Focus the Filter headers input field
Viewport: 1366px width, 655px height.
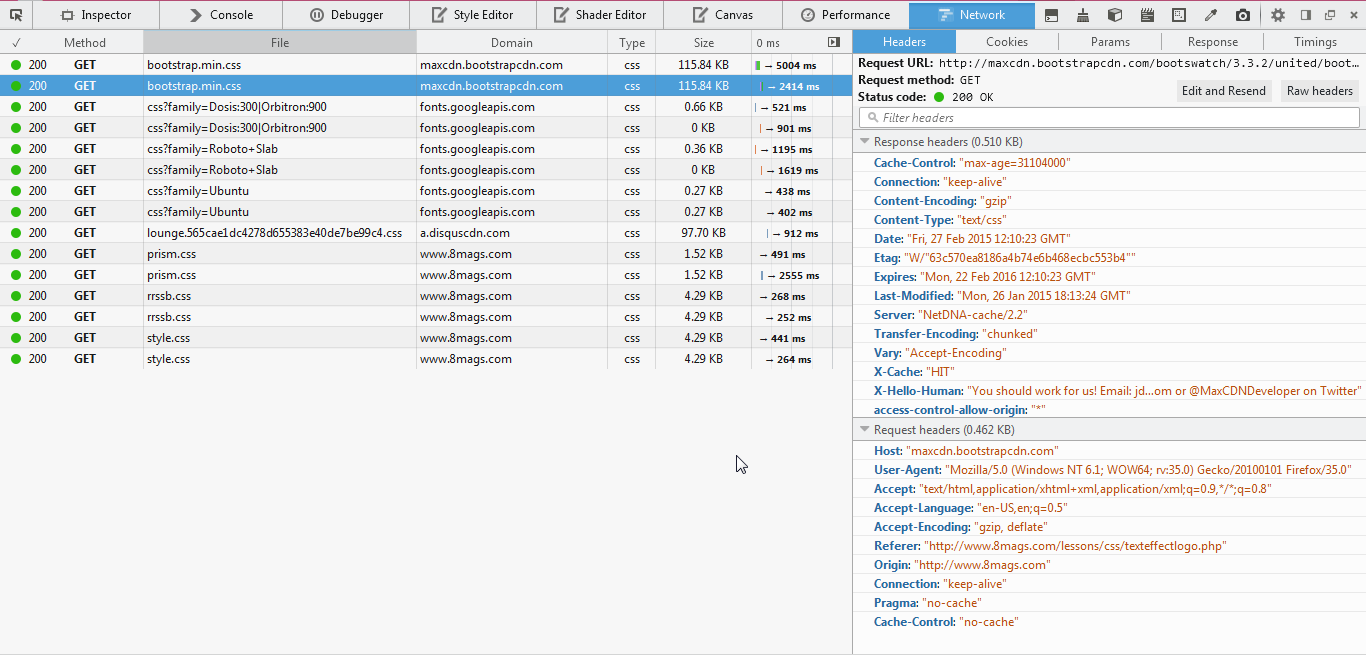pyautogui.click(x=1109, y=118)
